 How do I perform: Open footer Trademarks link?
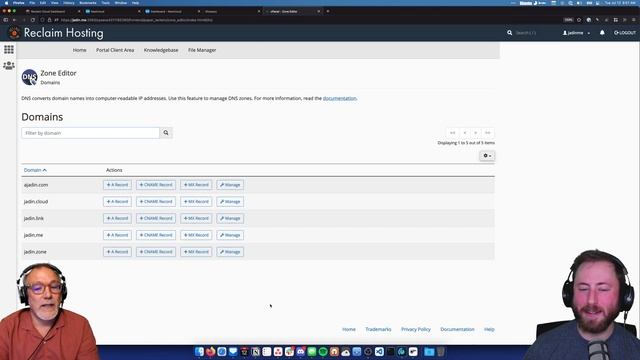coord(378,329)
